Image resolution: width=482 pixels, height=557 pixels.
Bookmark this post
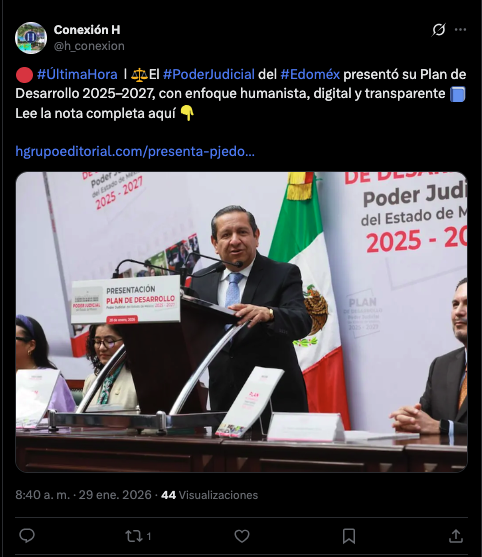tap(349, 536)
